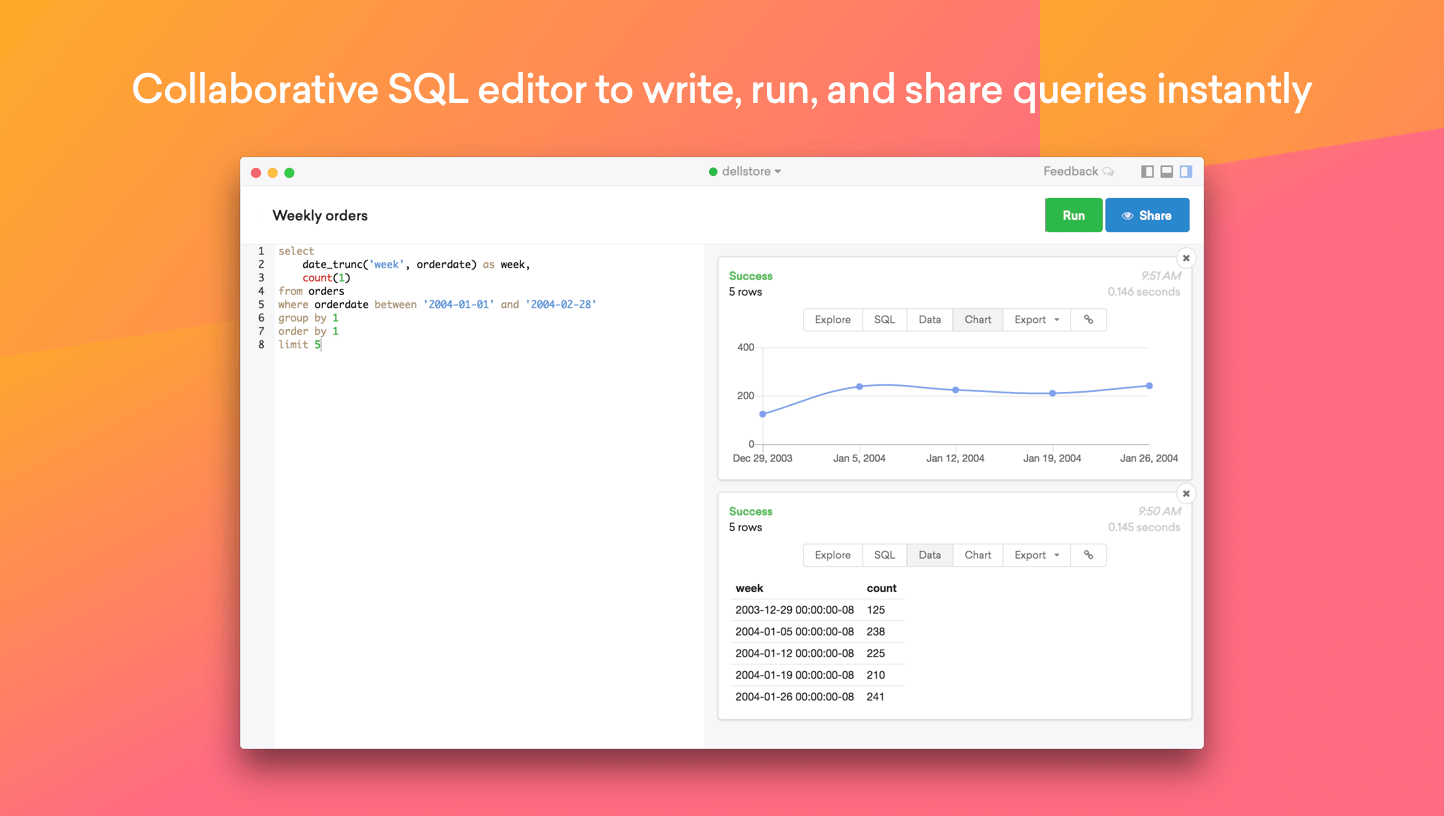Click the 'limit 5' code line
This screenshot has width=1444, height=816.
tap(299, 344)
